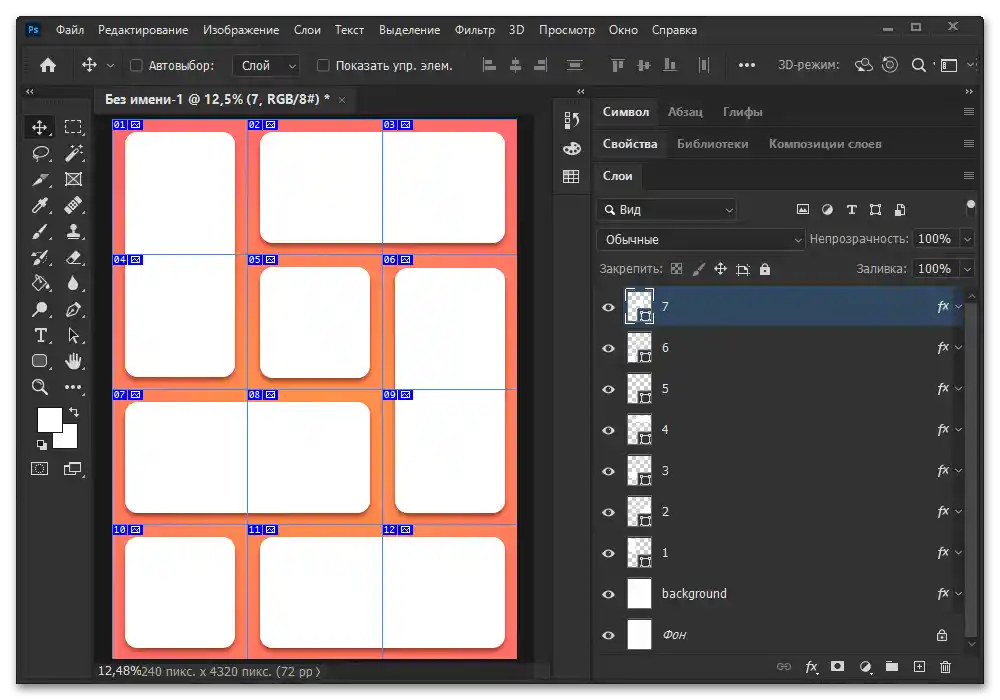Expand the effects chevron on layer 5
This screenshot has width=1000, height=700.
(959, 389)
